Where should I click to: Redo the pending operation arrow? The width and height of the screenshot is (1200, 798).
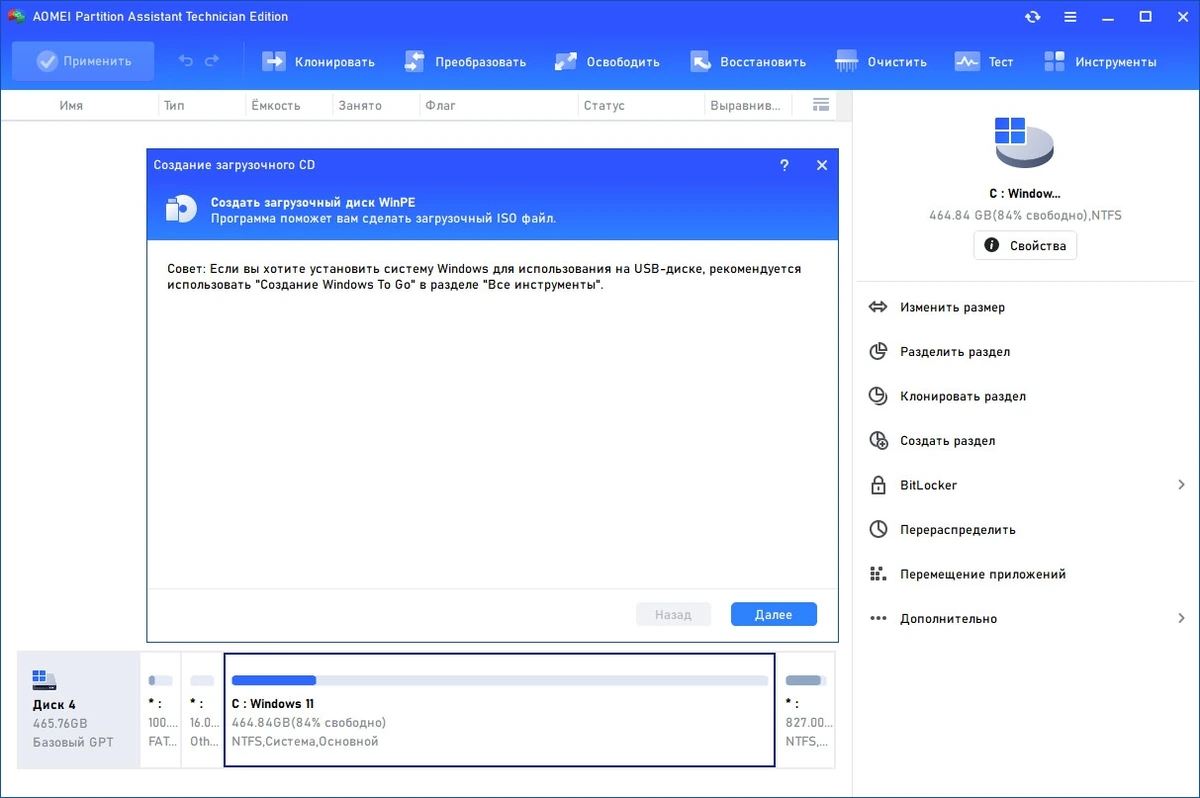coord(212,61)
